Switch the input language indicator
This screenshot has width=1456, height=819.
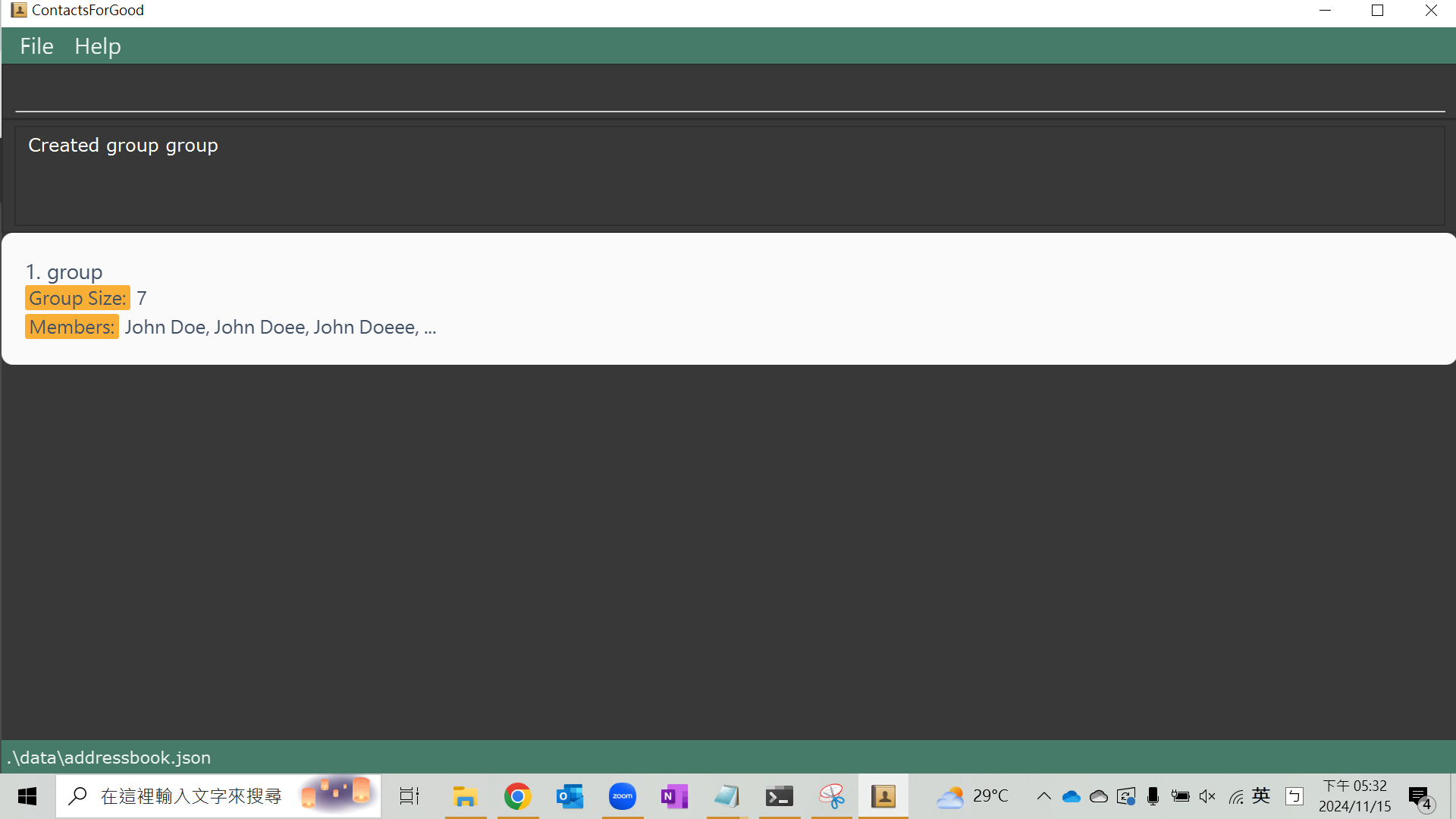pyautogui.click(x=1261, y=795)
